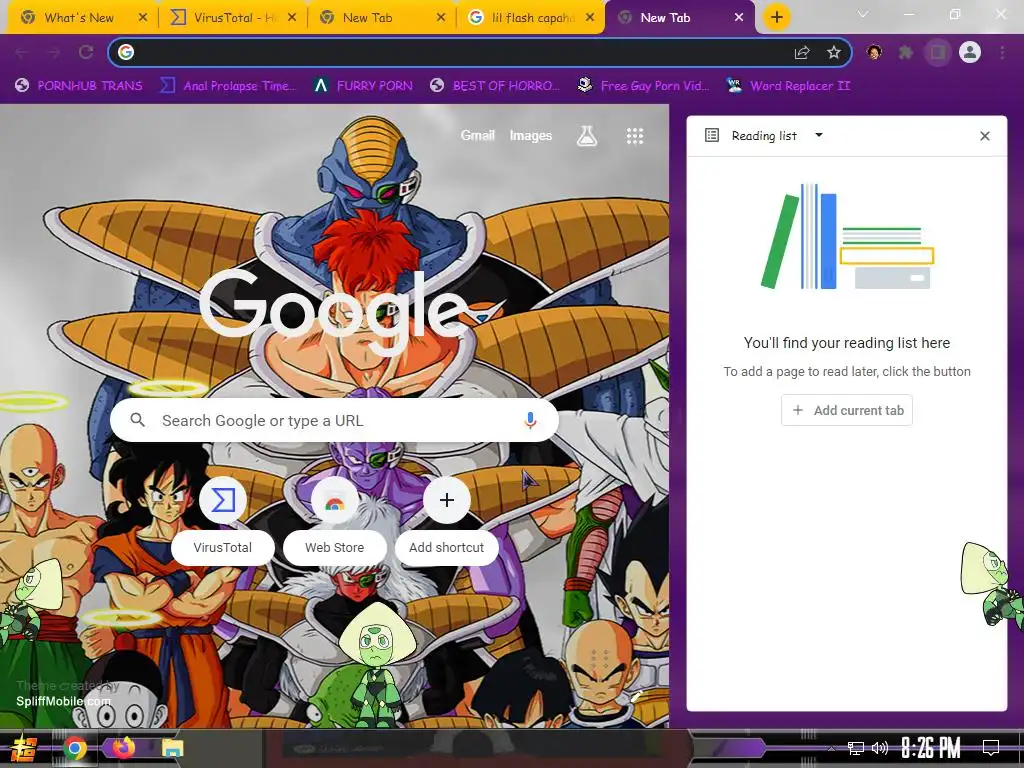This screenshot has height=768, width=1024.
Task: Open the tab search chevron
Action: (x=863, y=14)
